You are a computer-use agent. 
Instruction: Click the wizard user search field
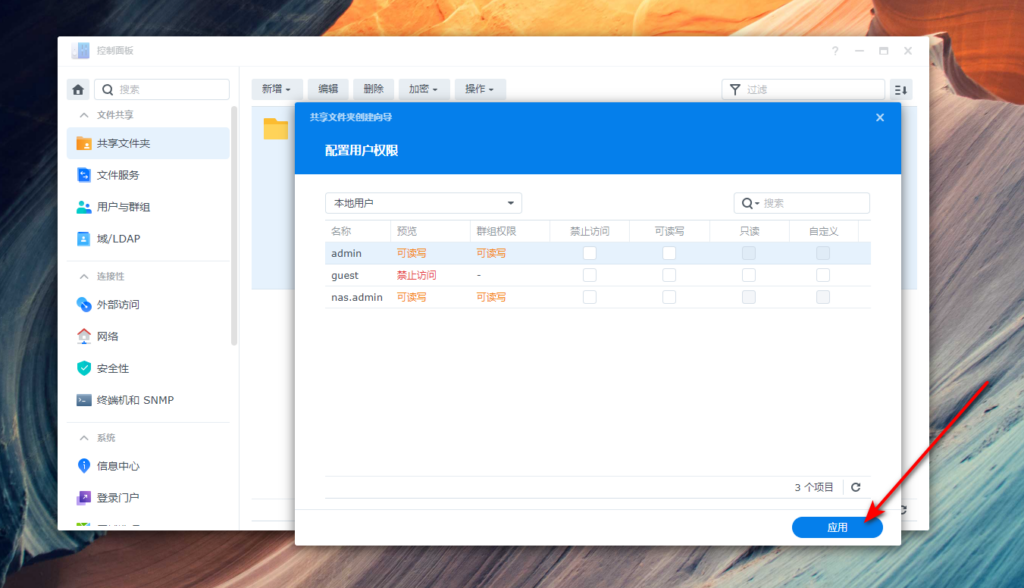click(801, 203)
